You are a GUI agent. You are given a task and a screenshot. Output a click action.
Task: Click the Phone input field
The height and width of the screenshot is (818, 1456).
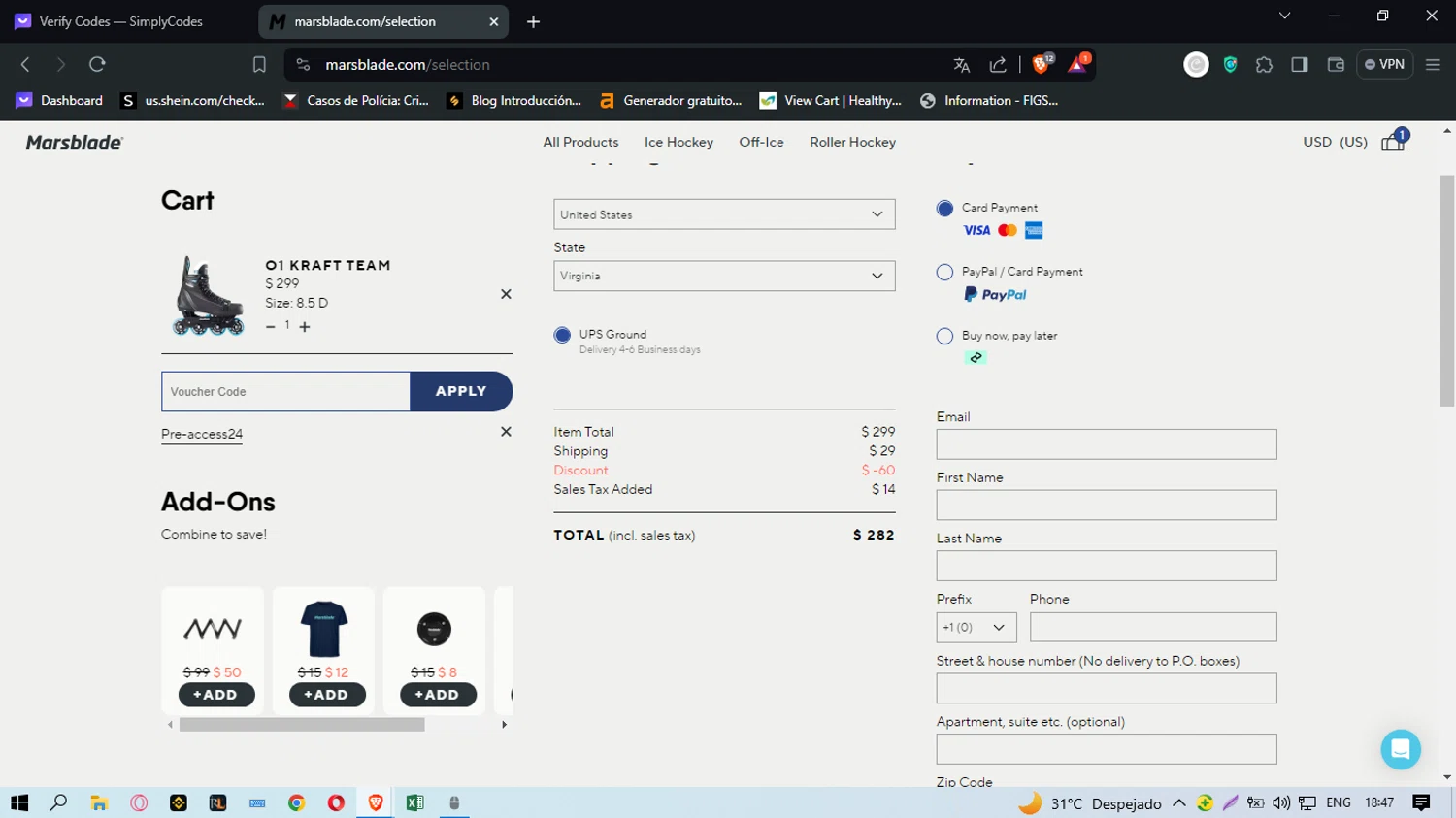(1153, 627)
